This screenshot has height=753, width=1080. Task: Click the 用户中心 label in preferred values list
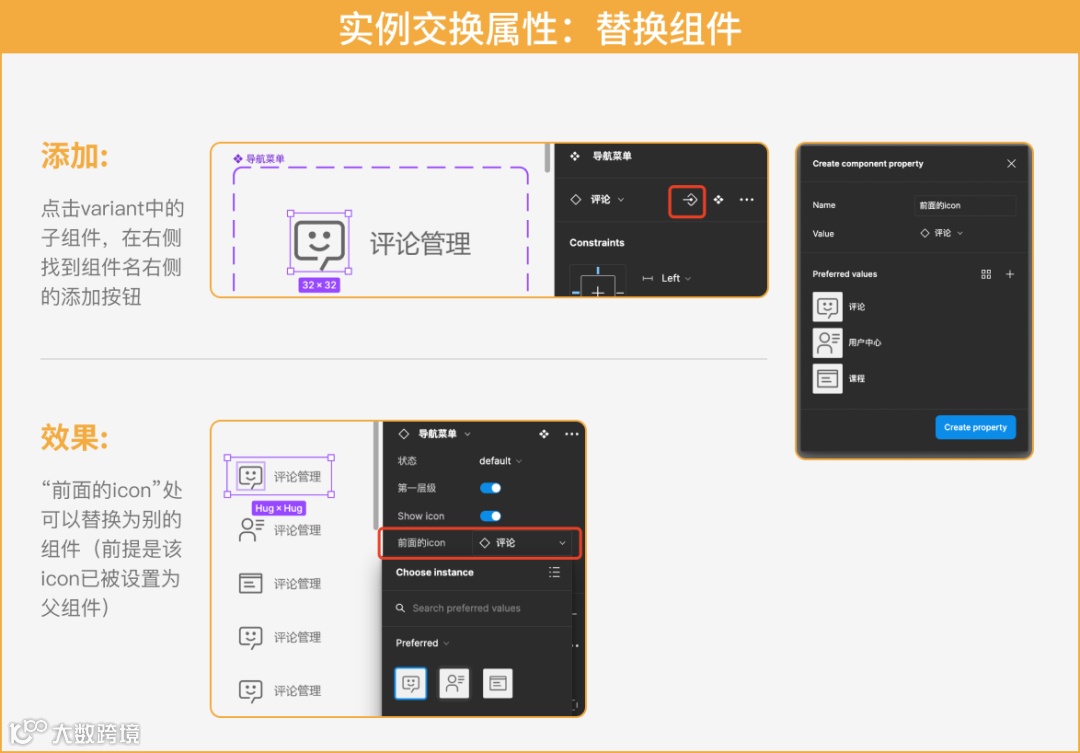tap(864, 342)
